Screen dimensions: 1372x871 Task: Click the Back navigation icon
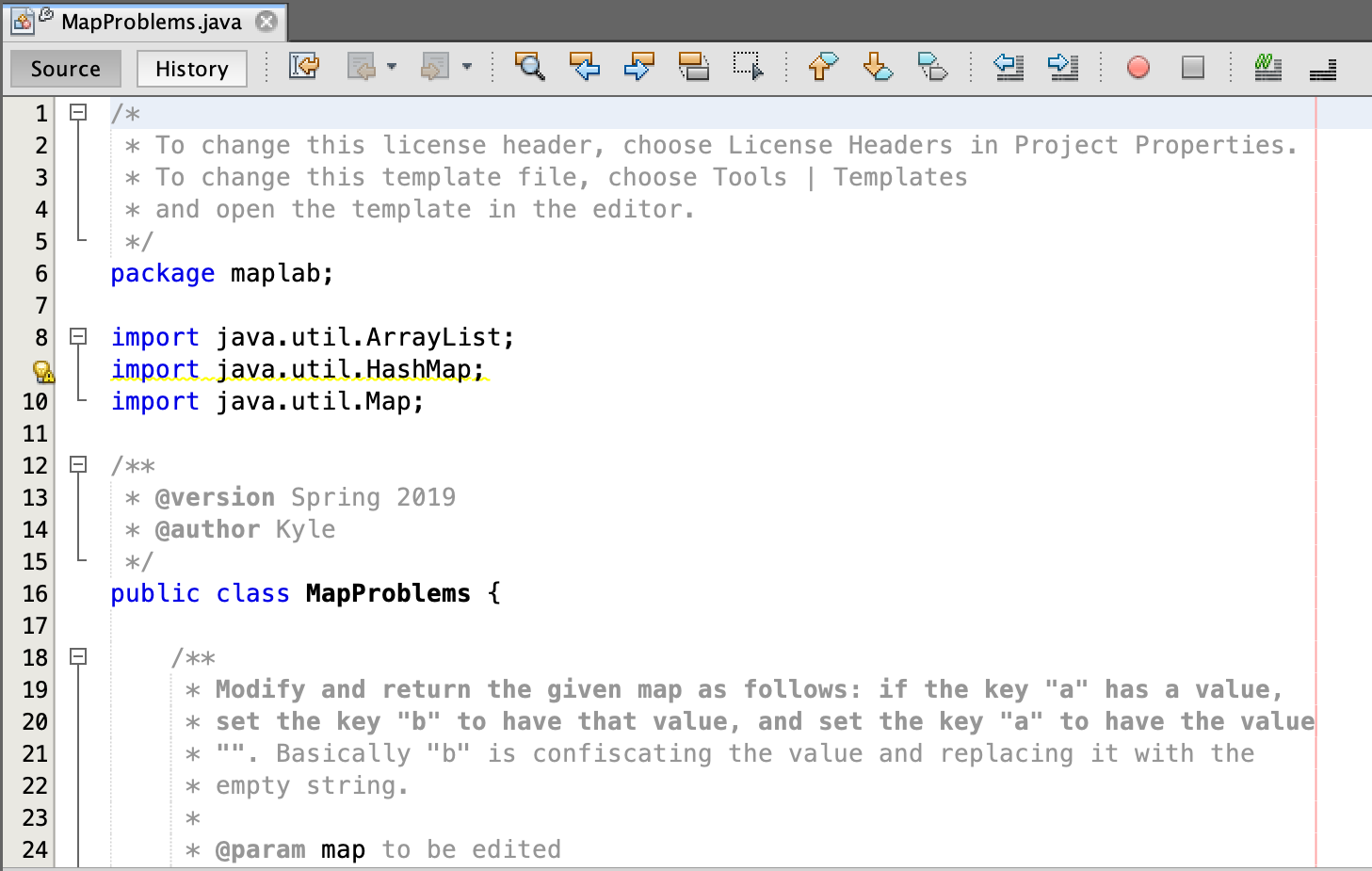click(x=362, y=67)
